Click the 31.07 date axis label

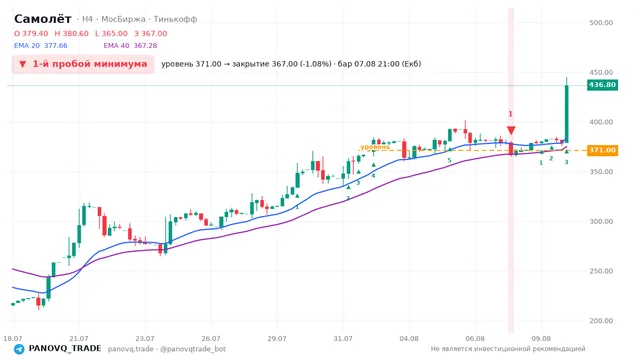point(343,339)
